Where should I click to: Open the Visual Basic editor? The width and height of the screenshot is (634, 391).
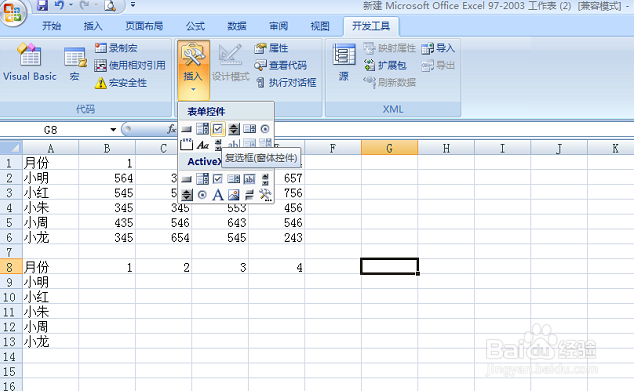click(30, 62)
